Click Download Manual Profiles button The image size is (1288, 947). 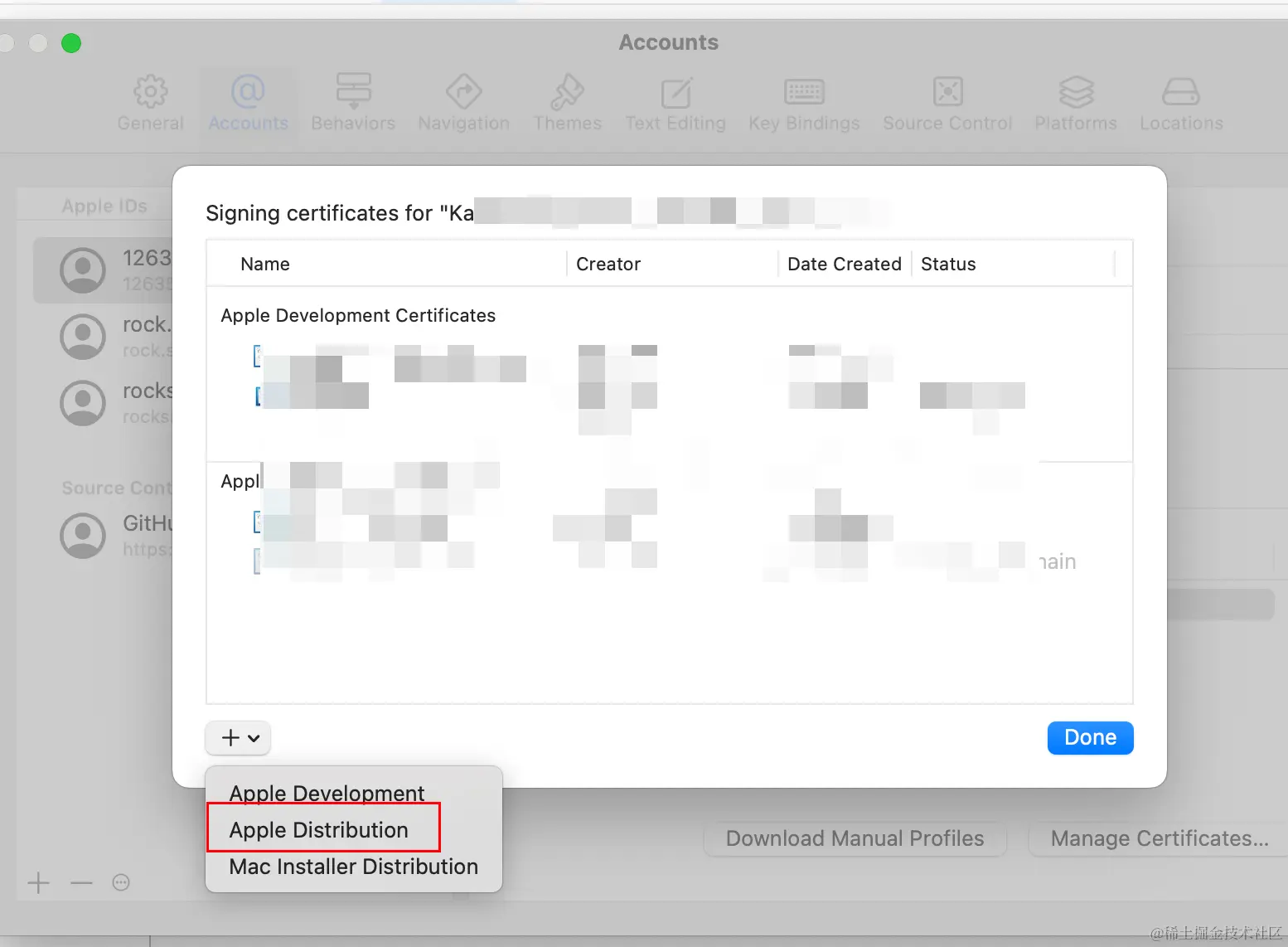pyautogui.click(x=855, y=838)
